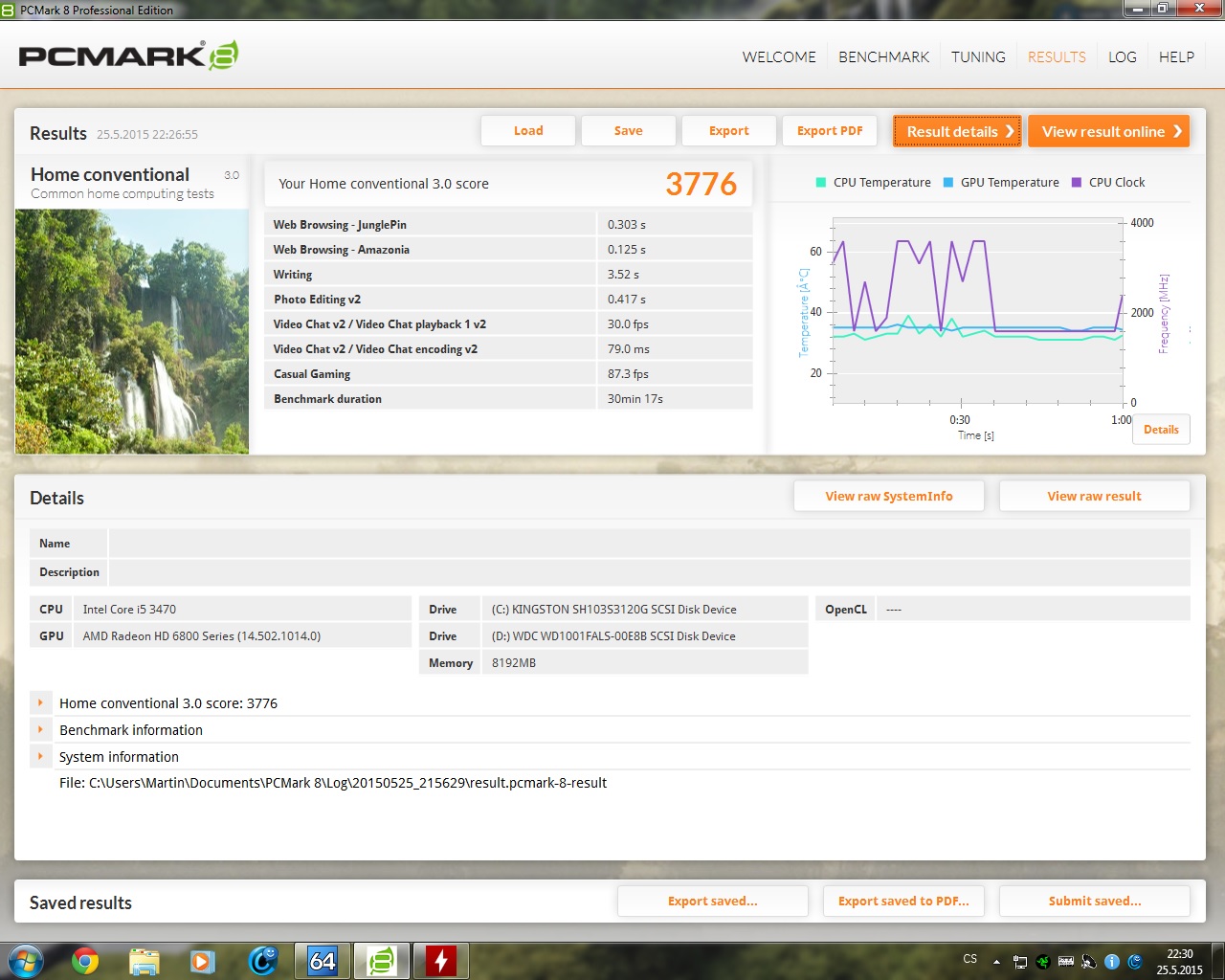Launch Google Chrome from the taskbar

85,960
